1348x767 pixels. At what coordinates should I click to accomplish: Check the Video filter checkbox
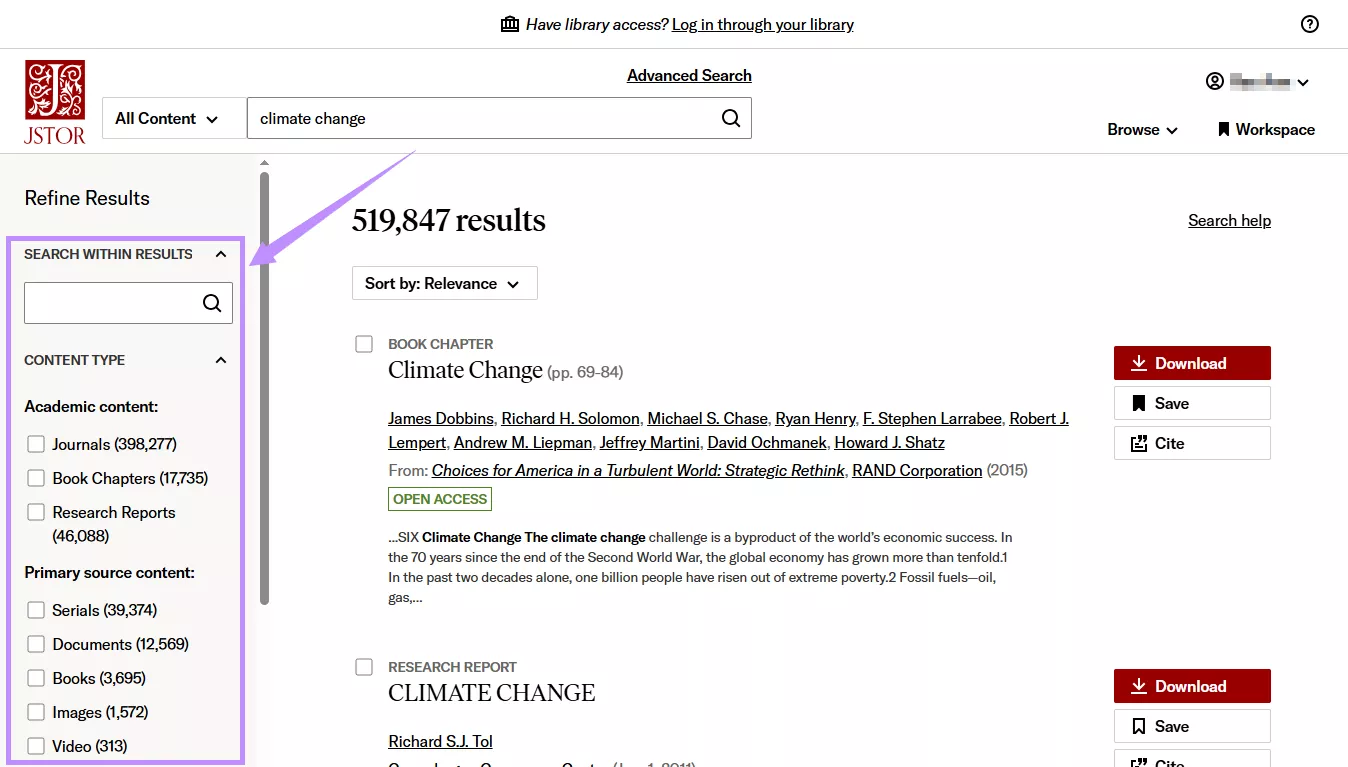point(35,746)
